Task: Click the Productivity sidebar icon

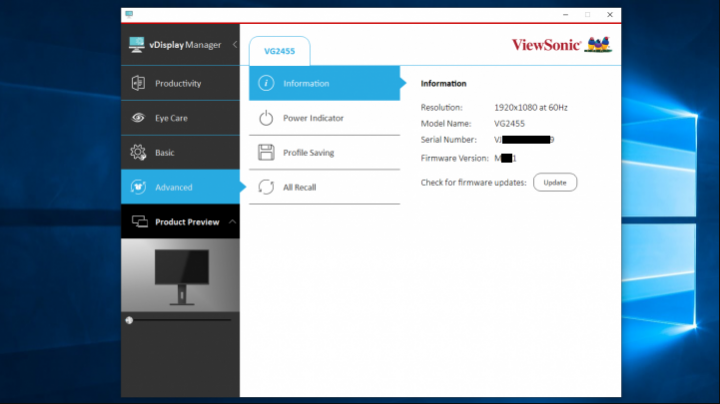Action: (x=138, y=83)
